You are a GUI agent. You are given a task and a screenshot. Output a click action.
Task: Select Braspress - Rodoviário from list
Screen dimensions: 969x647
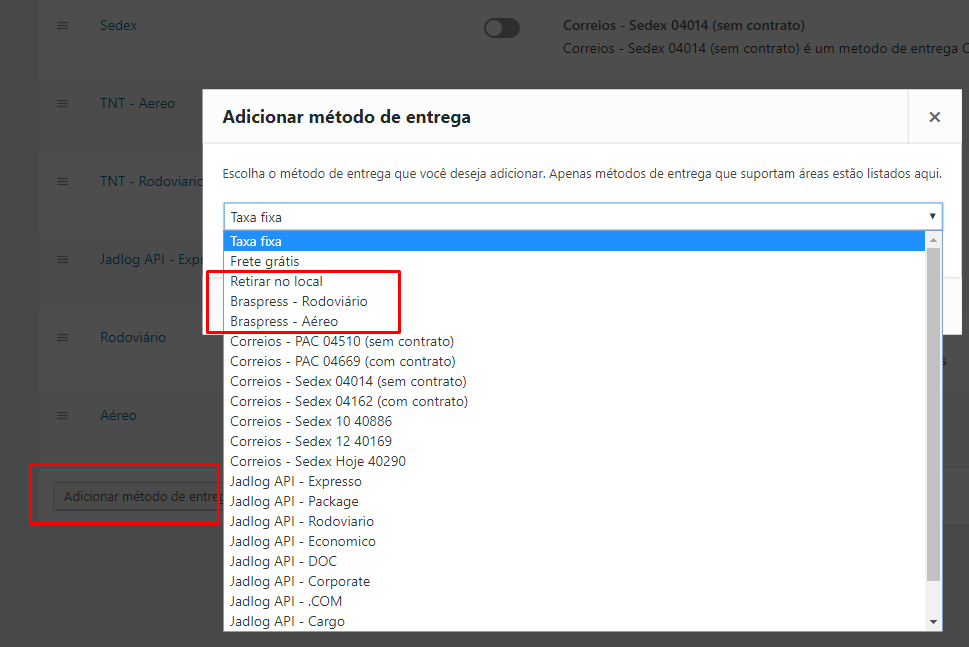click(x=299, y=301)
